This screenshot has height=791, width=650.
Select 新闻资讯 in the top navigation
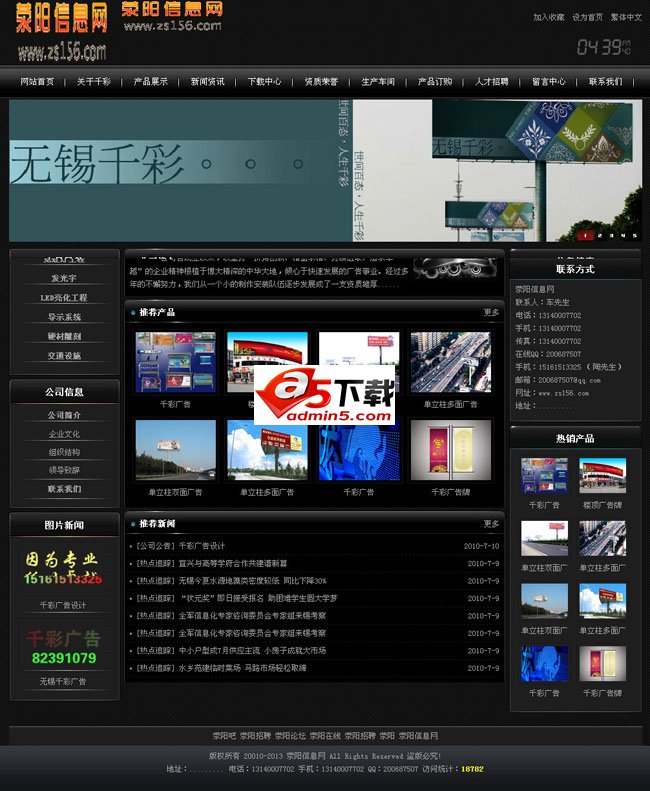pos(207,82)
